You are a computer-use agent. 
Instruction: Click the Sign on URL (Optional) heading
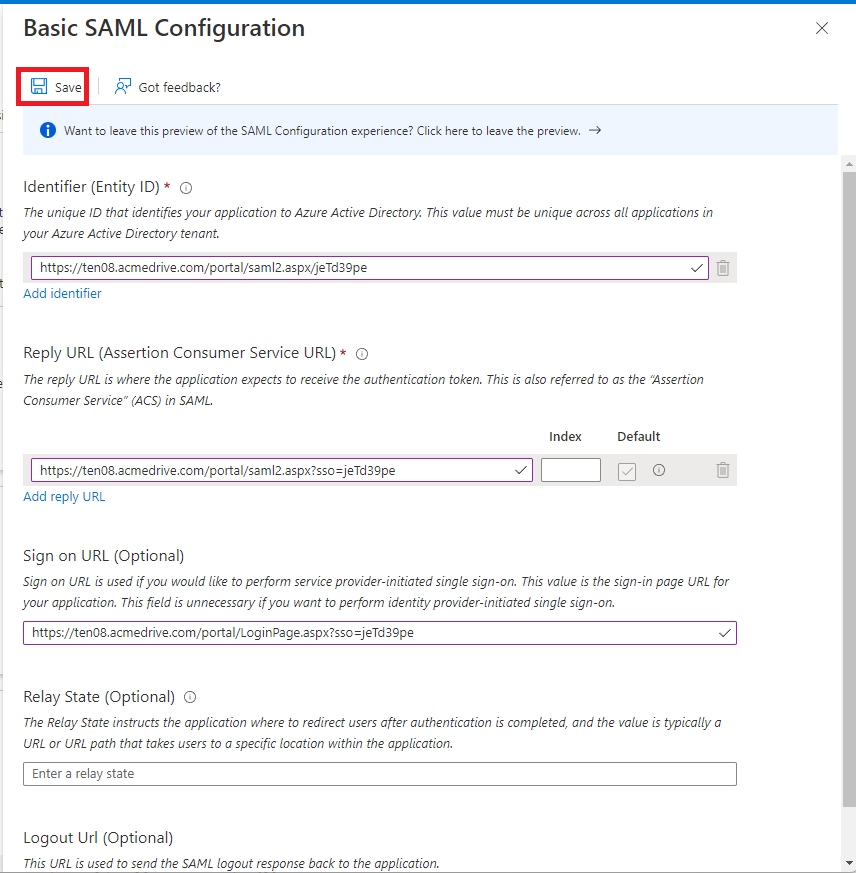pyautogui.click(x=104, y=556)
